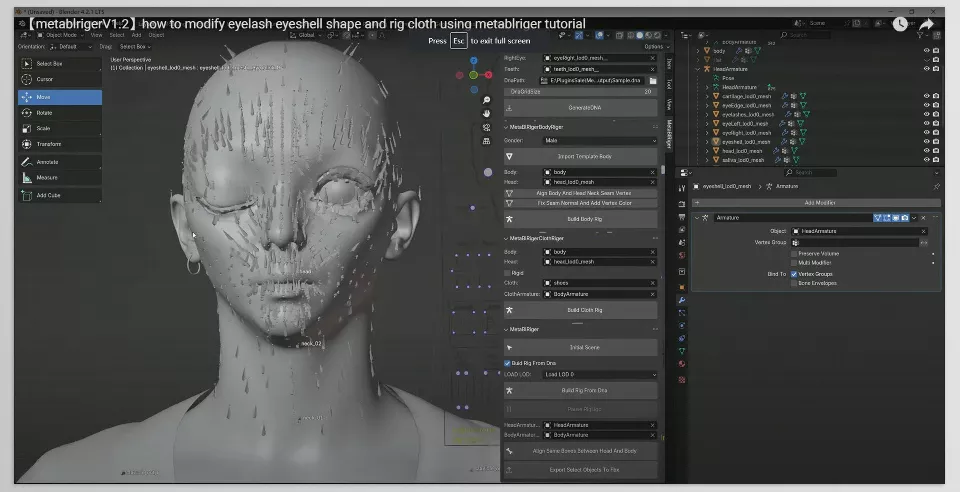Disable rendering for body camera icon
This screenshot has height=492, width=960.
pyautogui.click(x=936, y=51)
